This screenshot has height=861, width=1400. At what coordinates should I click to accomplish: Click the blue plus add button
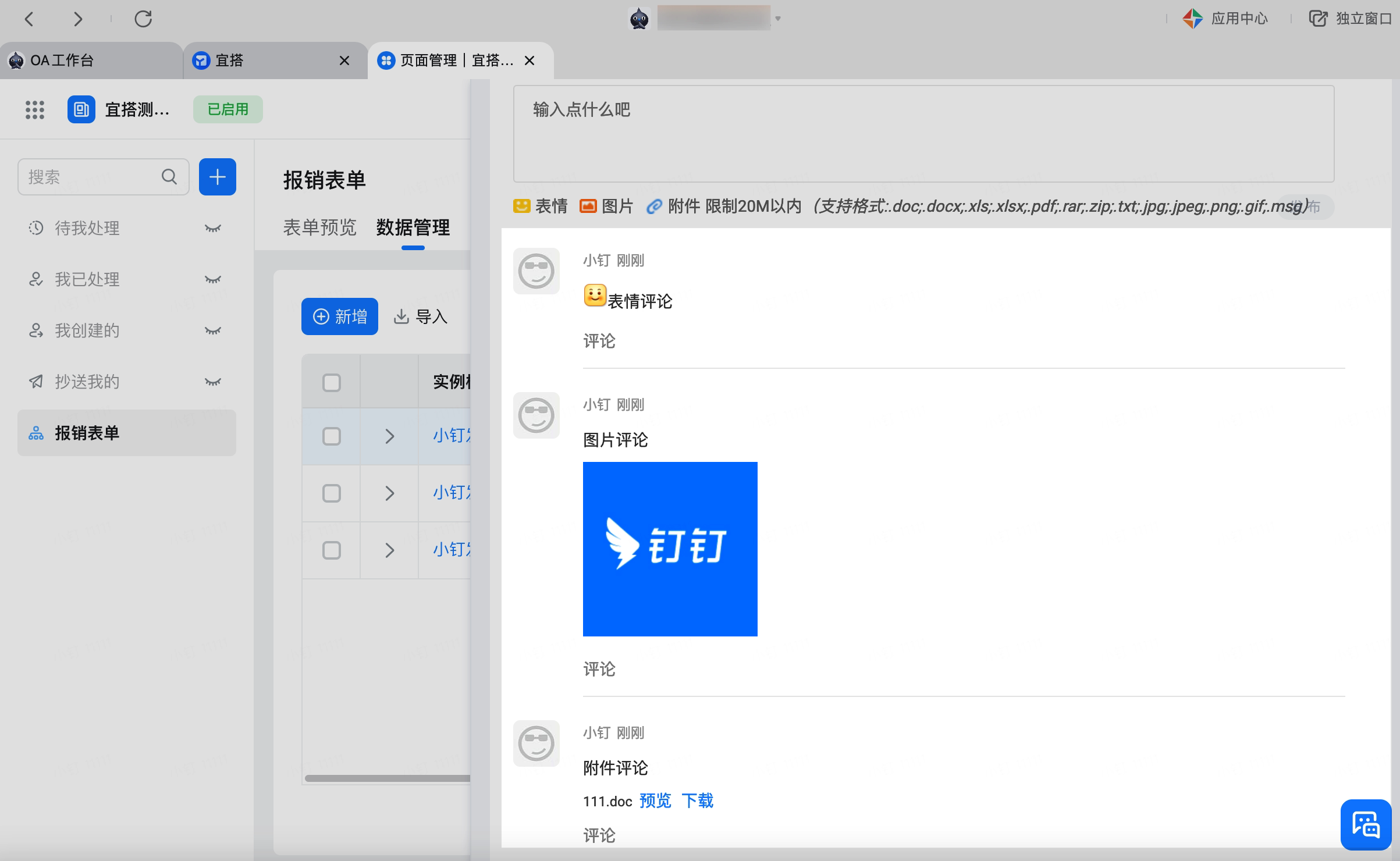click(217, 177)
